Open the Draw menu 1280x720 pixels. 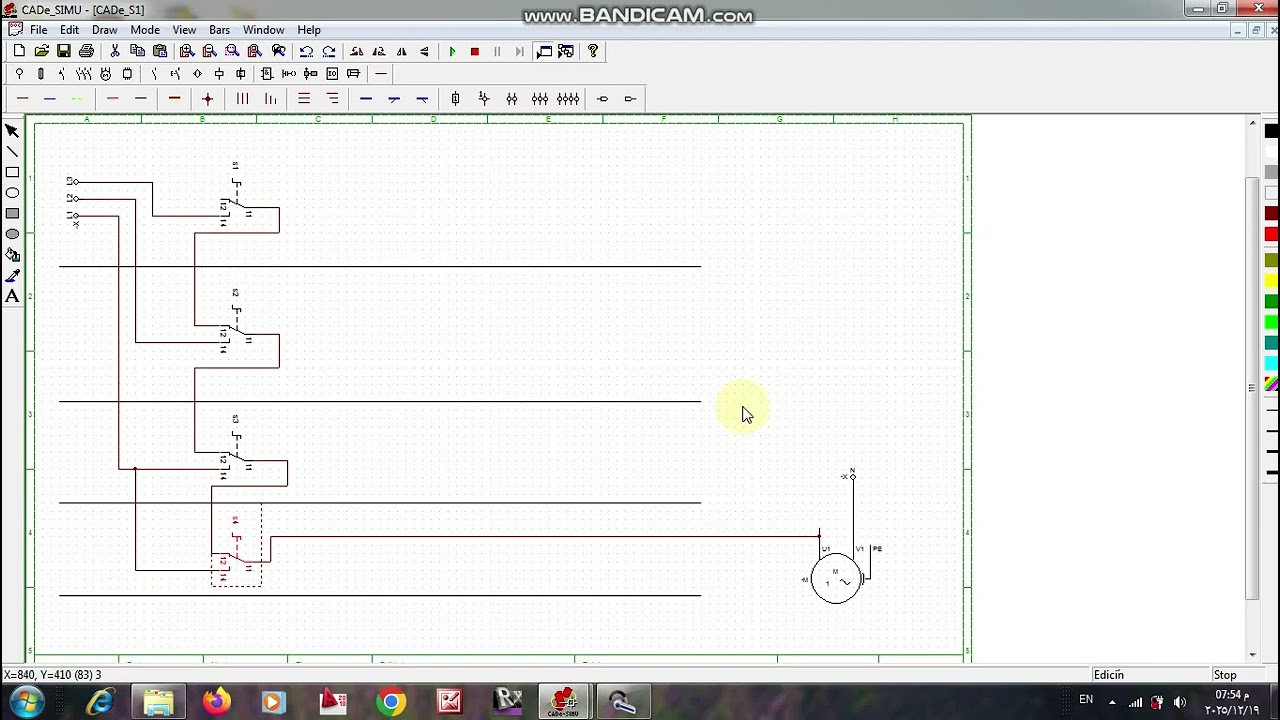pyautogui.click(x=104, y=30)
